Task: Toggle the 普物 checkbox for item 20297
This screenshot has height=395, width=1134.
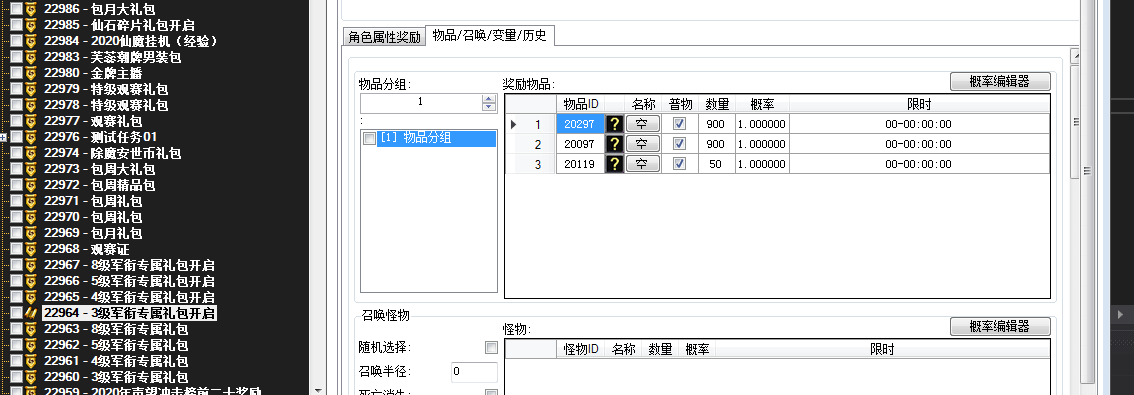Action: [679, 124]
